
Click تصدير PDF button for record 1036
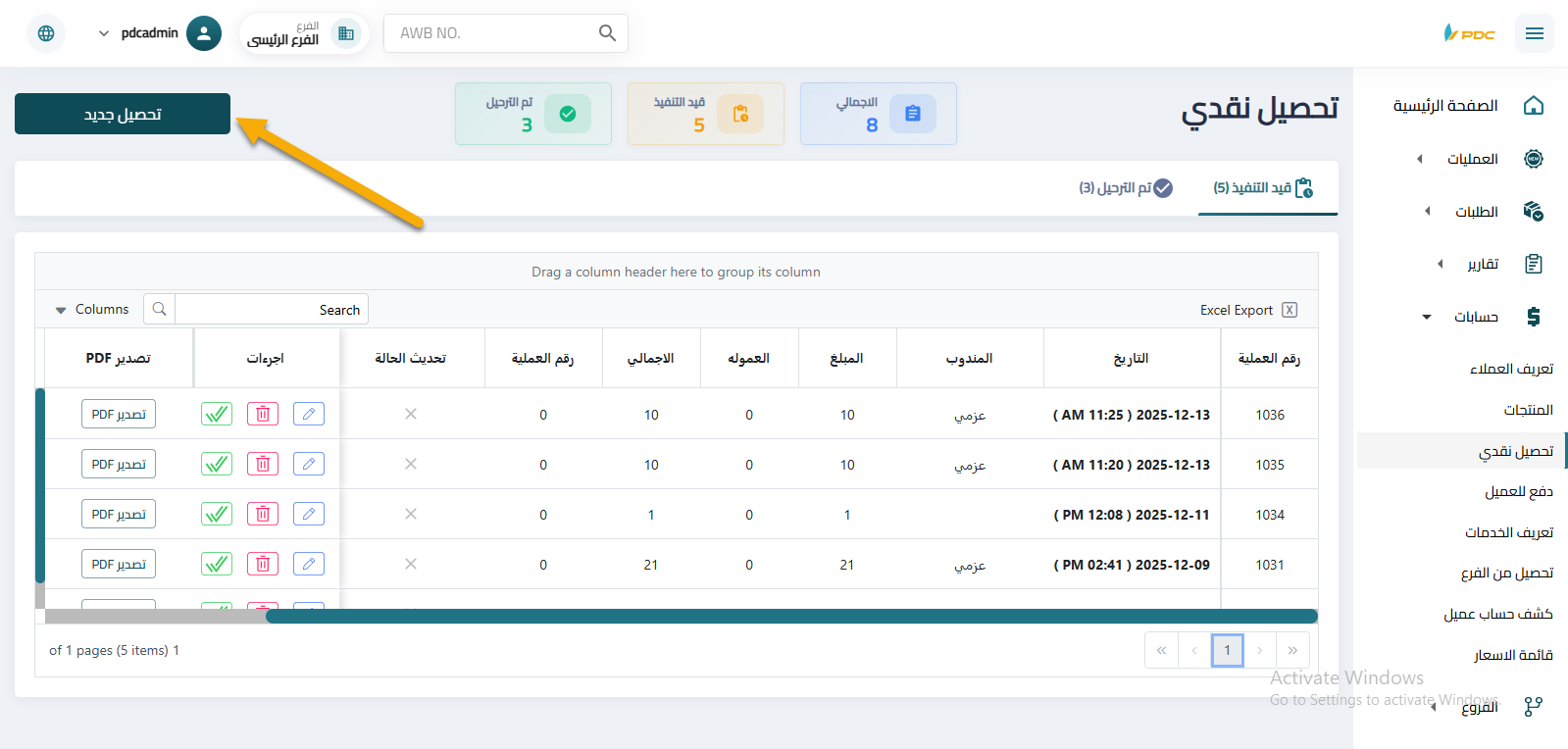(119, 414)
